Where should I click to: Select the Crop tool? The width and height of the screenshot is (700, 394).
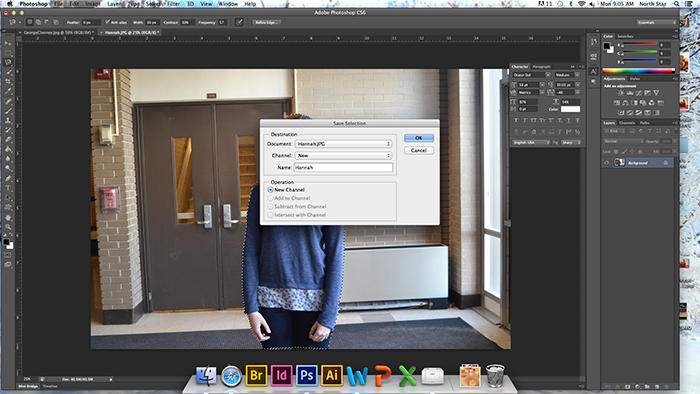[8, 82]
